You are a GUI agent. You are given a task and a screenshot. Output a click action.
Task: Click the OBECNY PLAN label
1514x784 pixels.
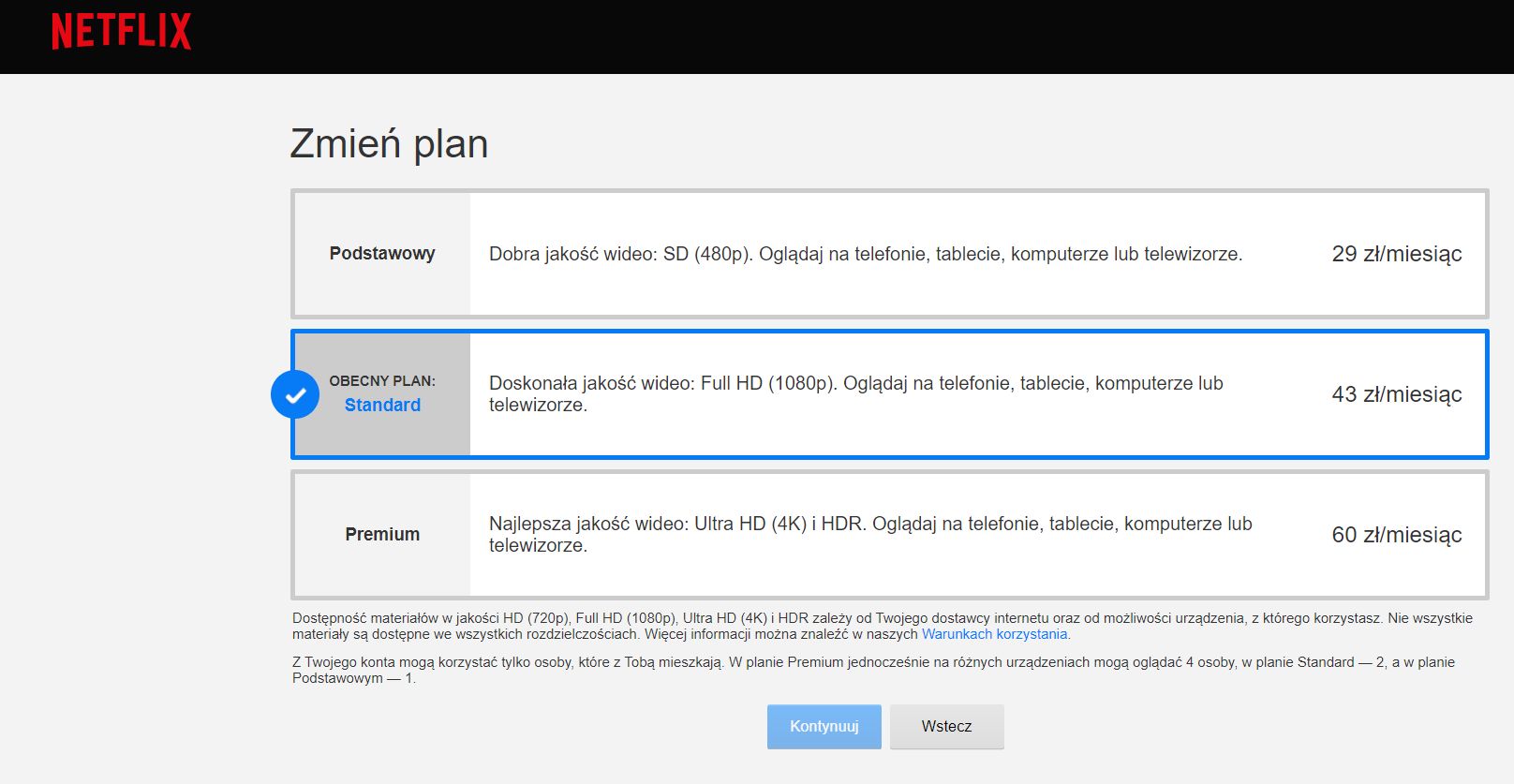382,380
